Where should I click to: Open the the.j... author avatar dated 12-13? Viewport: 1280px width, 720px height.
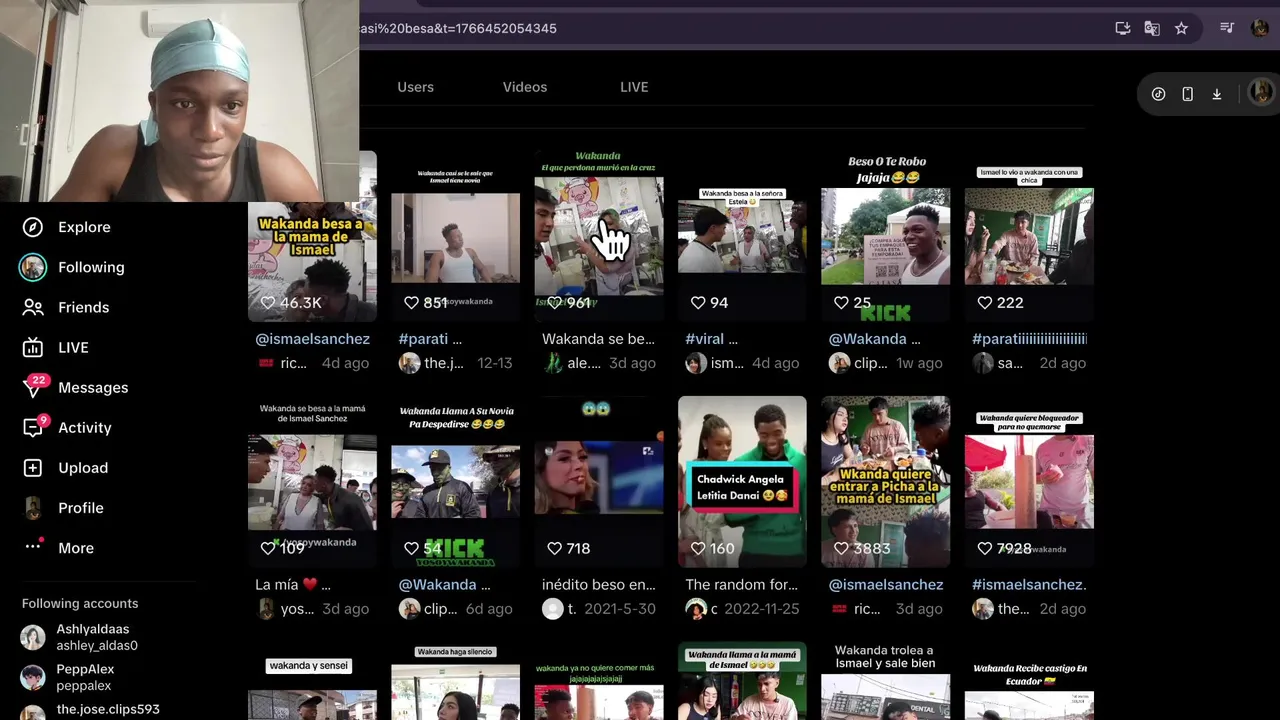pos(409,363)
